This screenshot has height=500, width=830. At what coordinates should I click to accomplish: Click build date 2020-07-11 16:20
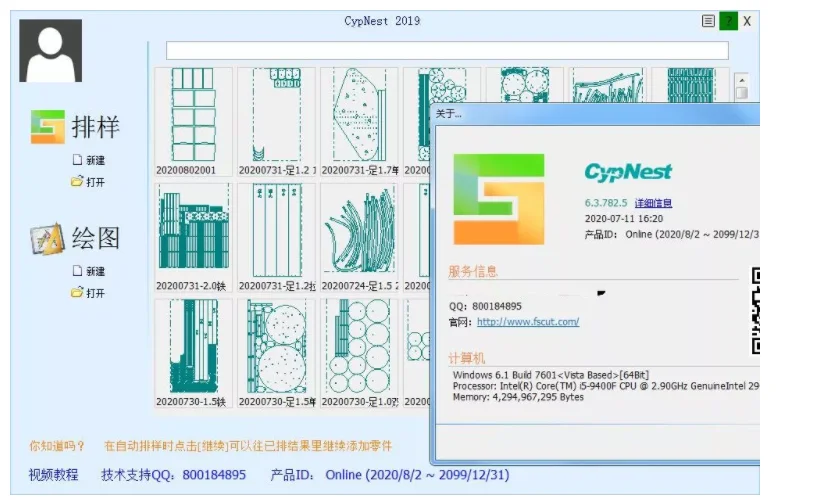[624, 219]
